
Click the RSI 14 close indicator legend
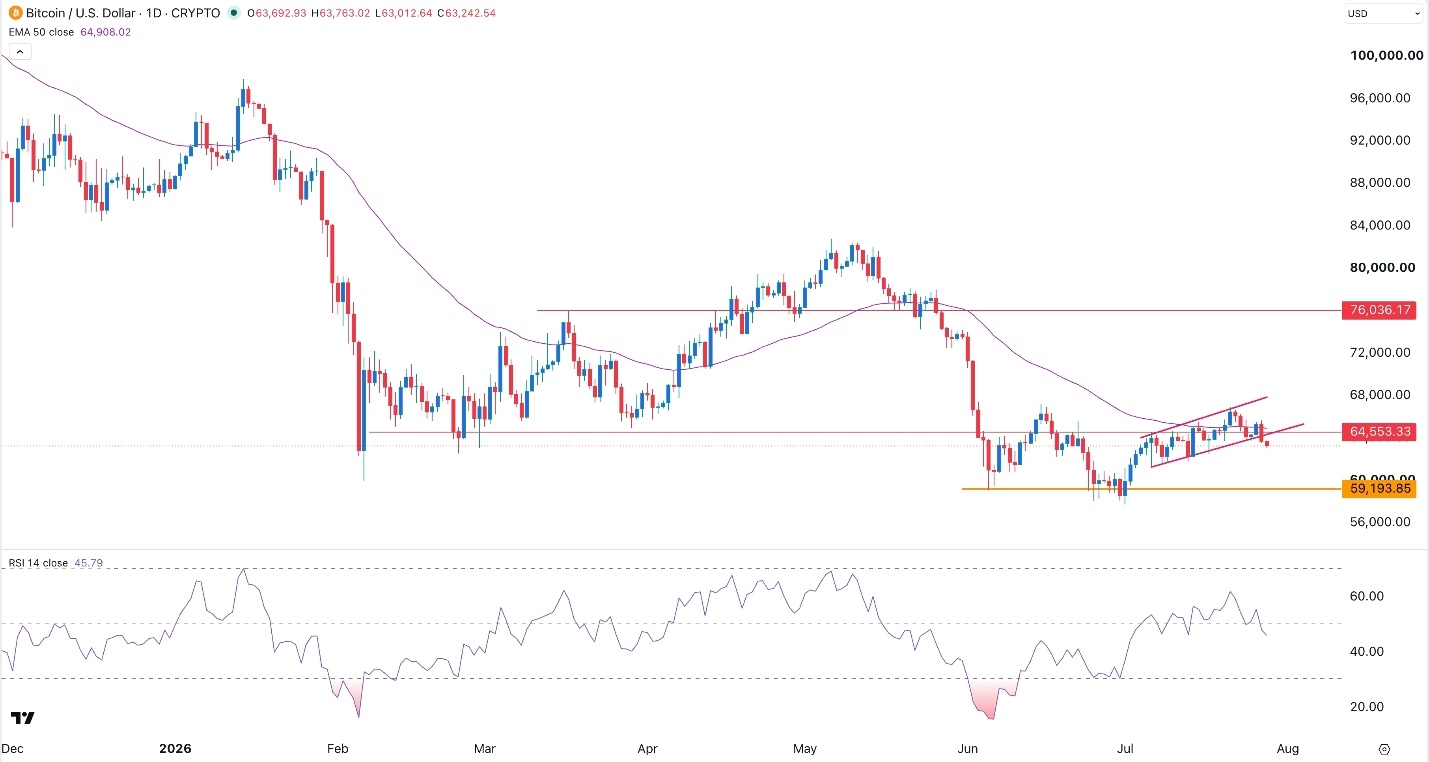pos(38,563)
